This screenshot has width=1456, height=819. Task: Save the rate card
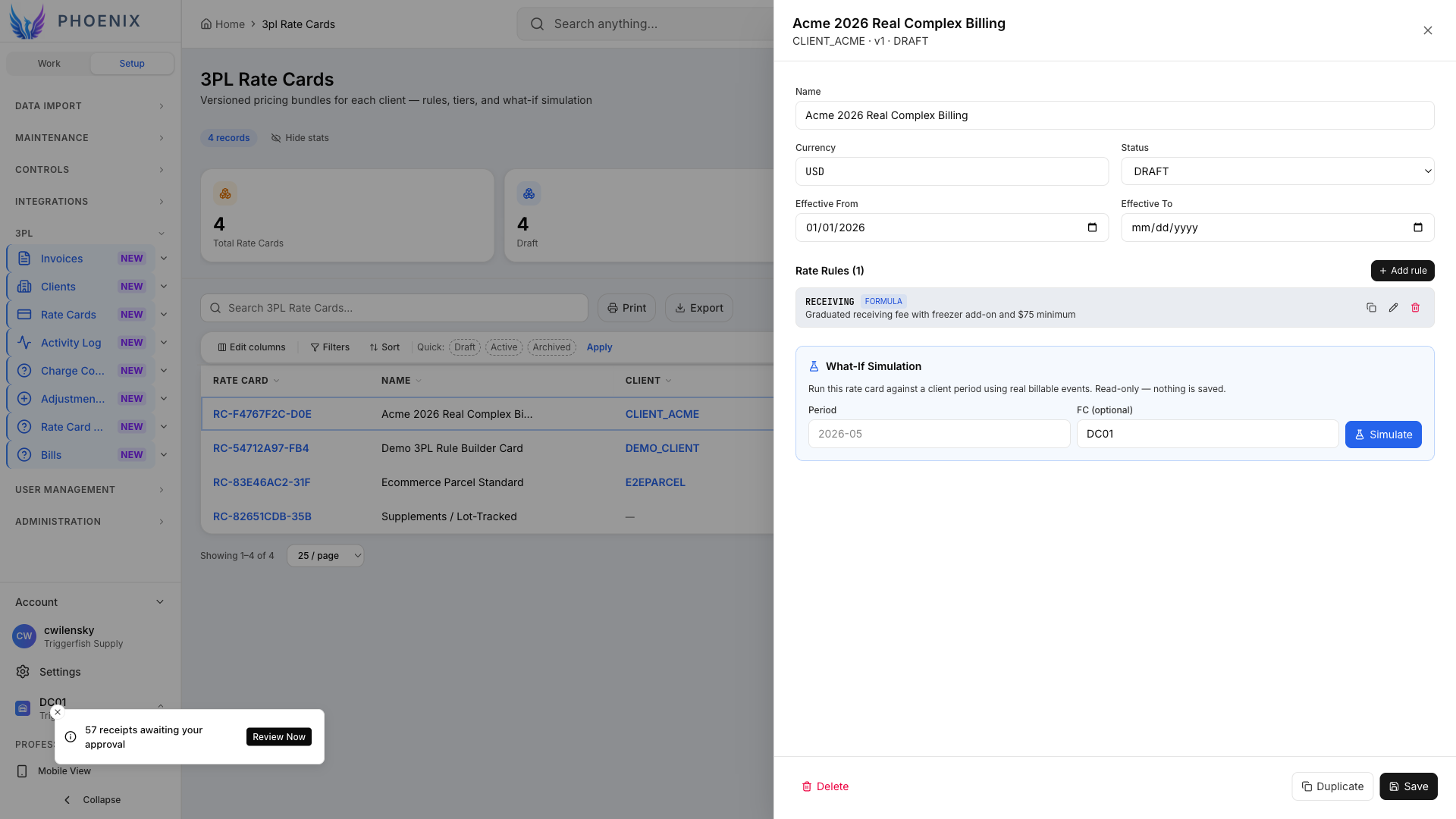tap(1408, 786)
